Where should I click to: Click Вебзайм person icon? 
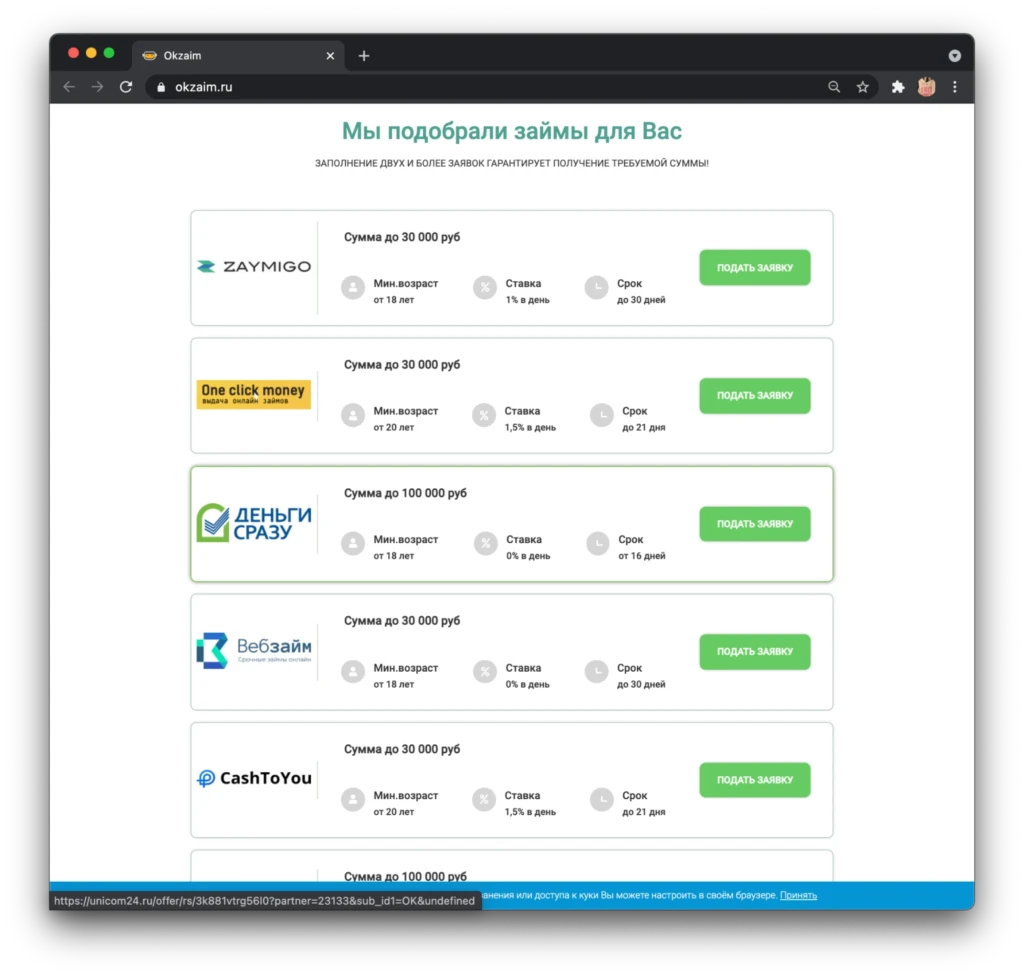click(x=353, y=672)
